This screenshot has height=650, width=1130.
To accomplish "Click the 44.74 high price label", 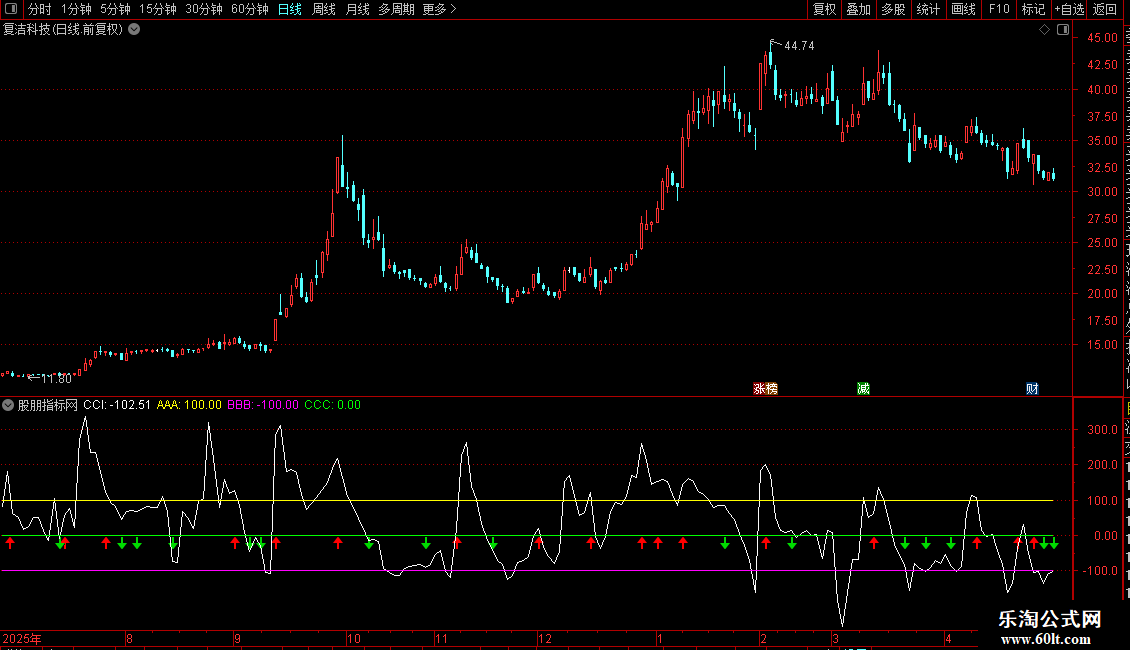I will pyautogui.click(x=799, y=46).
